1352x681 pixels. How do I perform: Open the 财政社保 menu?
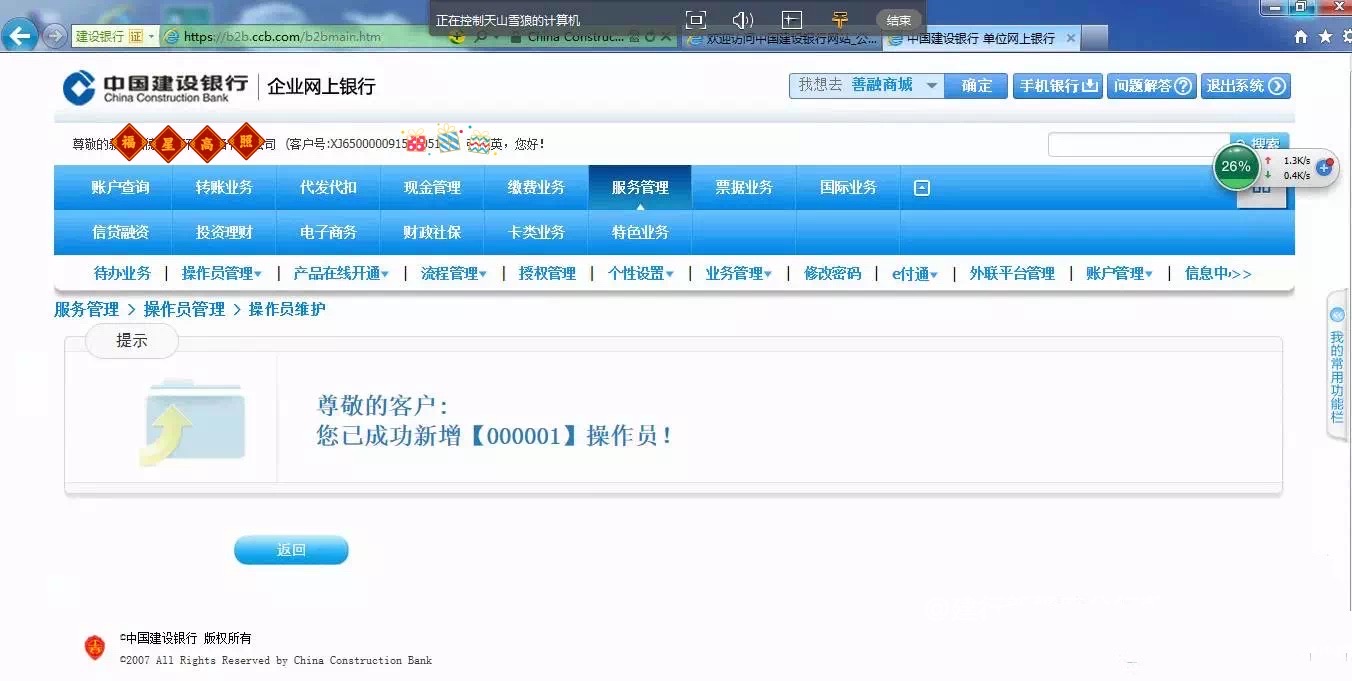tap(432, 232)
